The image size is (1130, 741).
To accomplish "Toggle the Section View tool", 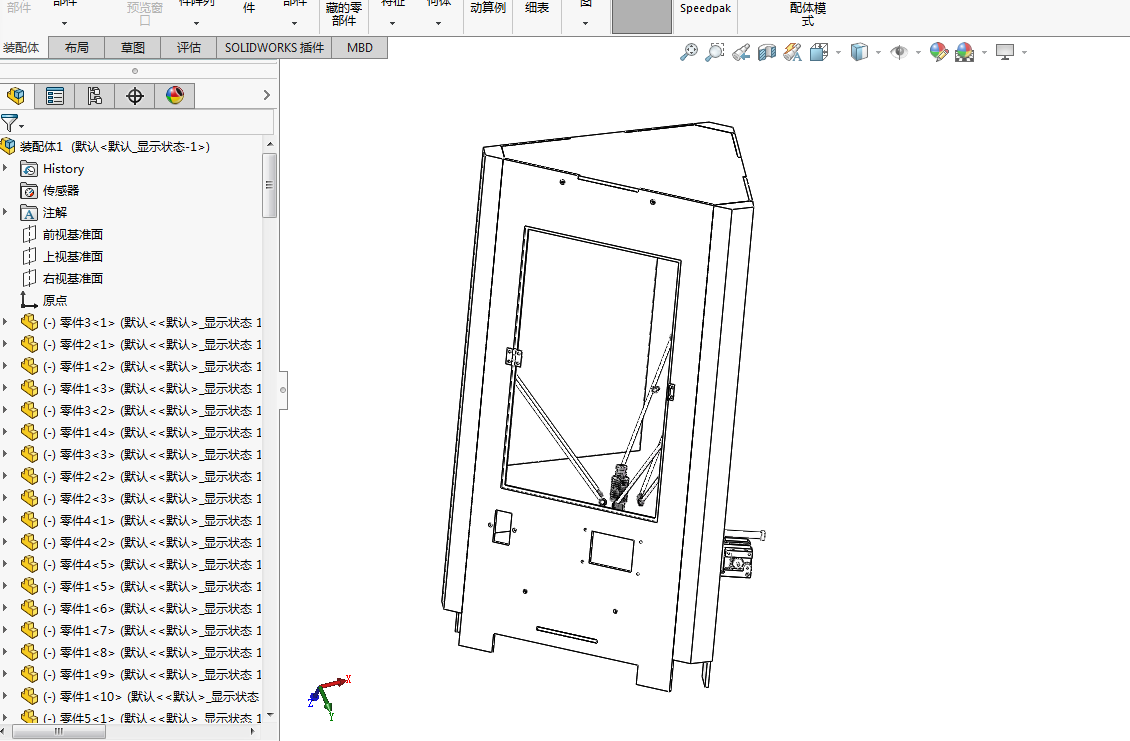I will tap(767, 52).
